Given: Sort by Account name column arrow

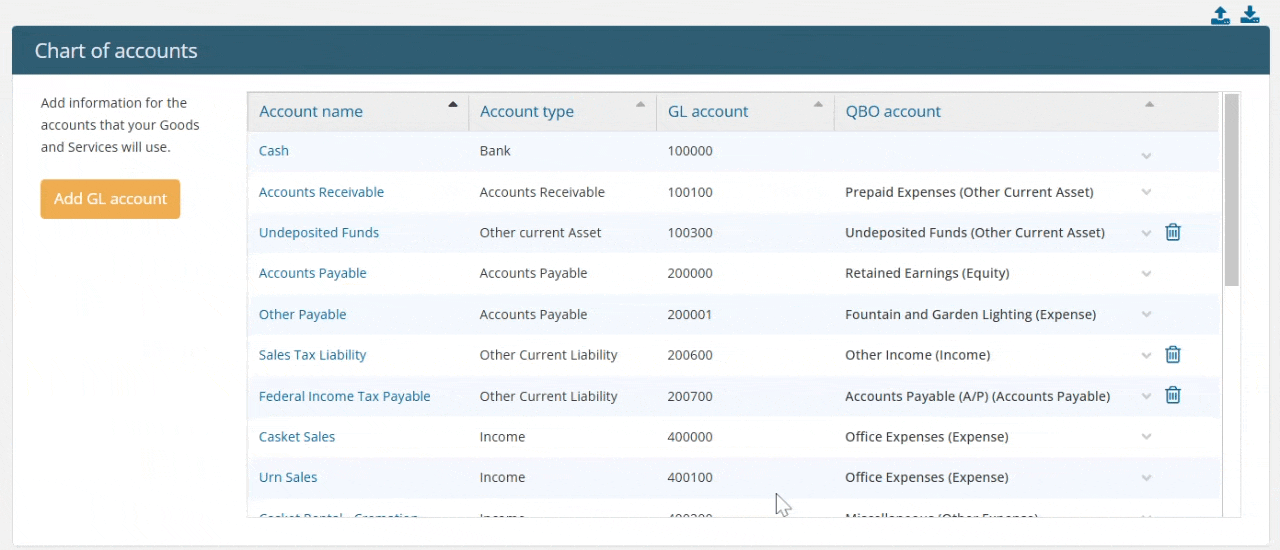Looking at the screenshot, I should [453, 104].
